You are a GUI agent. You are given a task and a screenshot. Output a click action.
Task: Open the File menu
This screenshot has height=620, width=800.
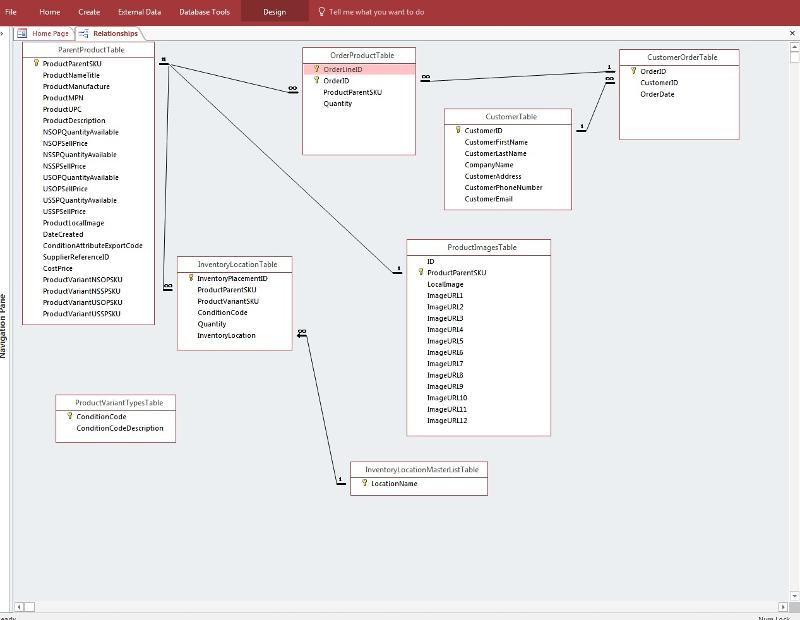pos(10,12)
